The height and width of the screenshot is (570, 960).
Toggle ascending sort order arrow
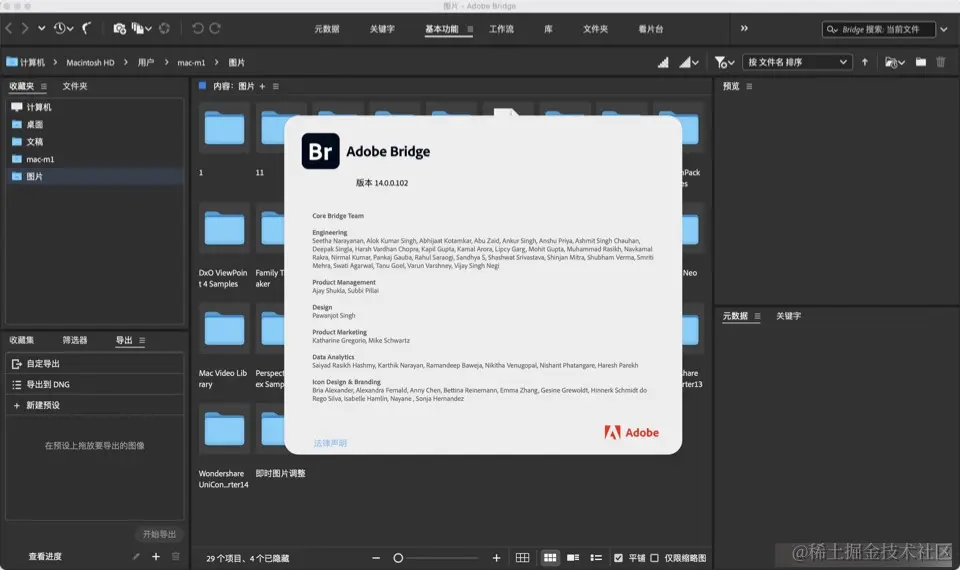[864, 62]
